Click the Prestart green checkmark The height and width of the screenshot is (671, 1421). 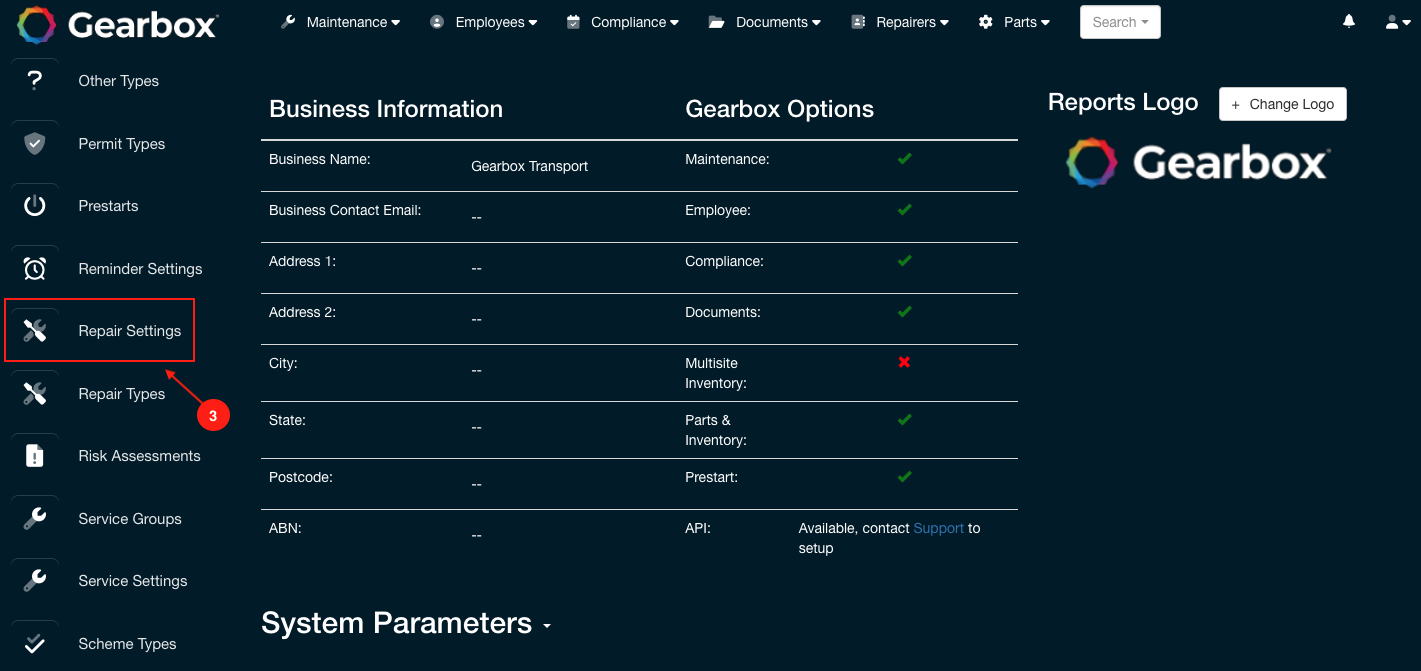click(x=904, y=476)
